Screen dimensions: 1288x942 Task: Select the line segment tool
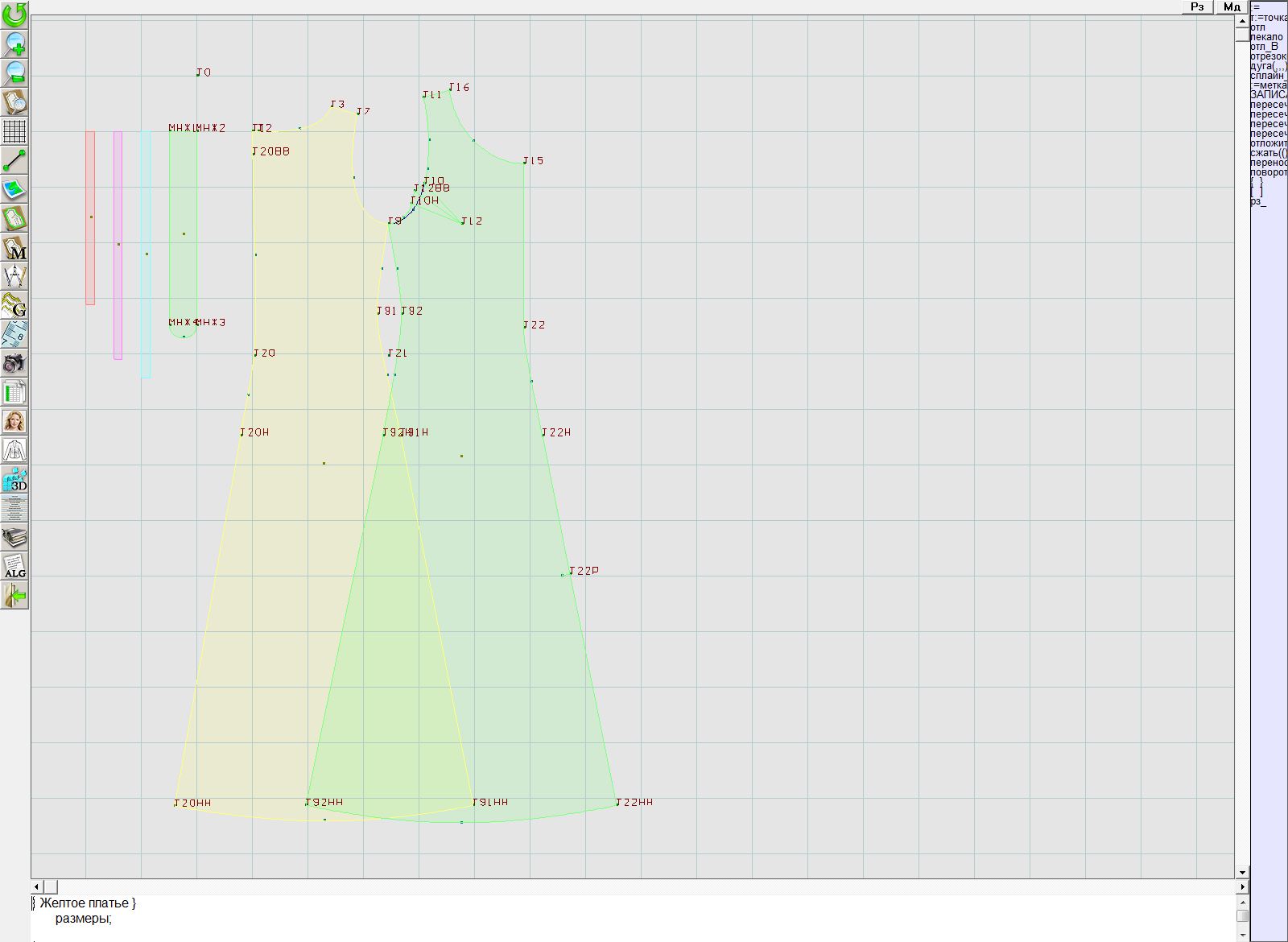coord(14,160)
